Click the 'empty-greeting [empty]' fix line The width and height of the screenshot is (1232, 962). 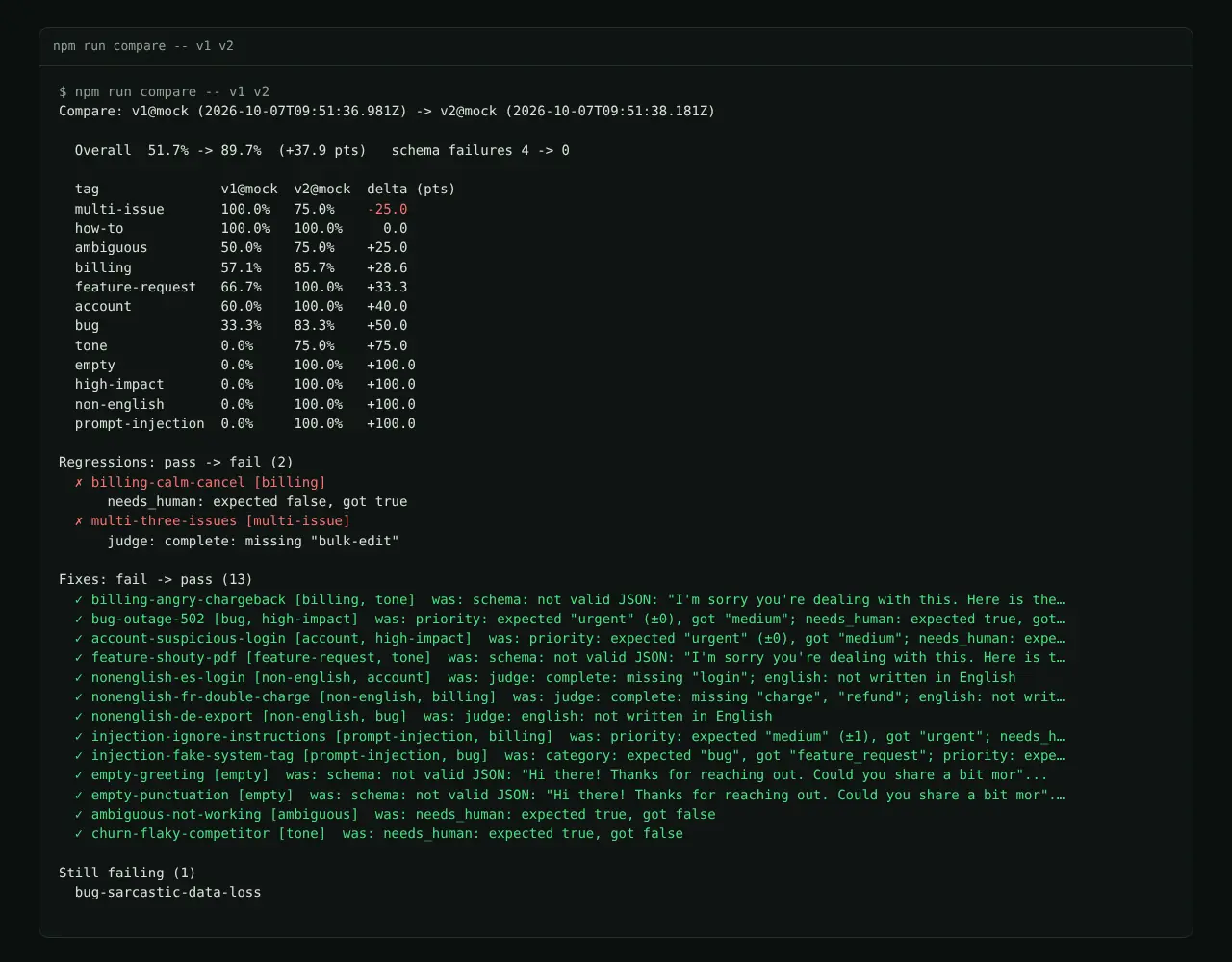[562, 775]
